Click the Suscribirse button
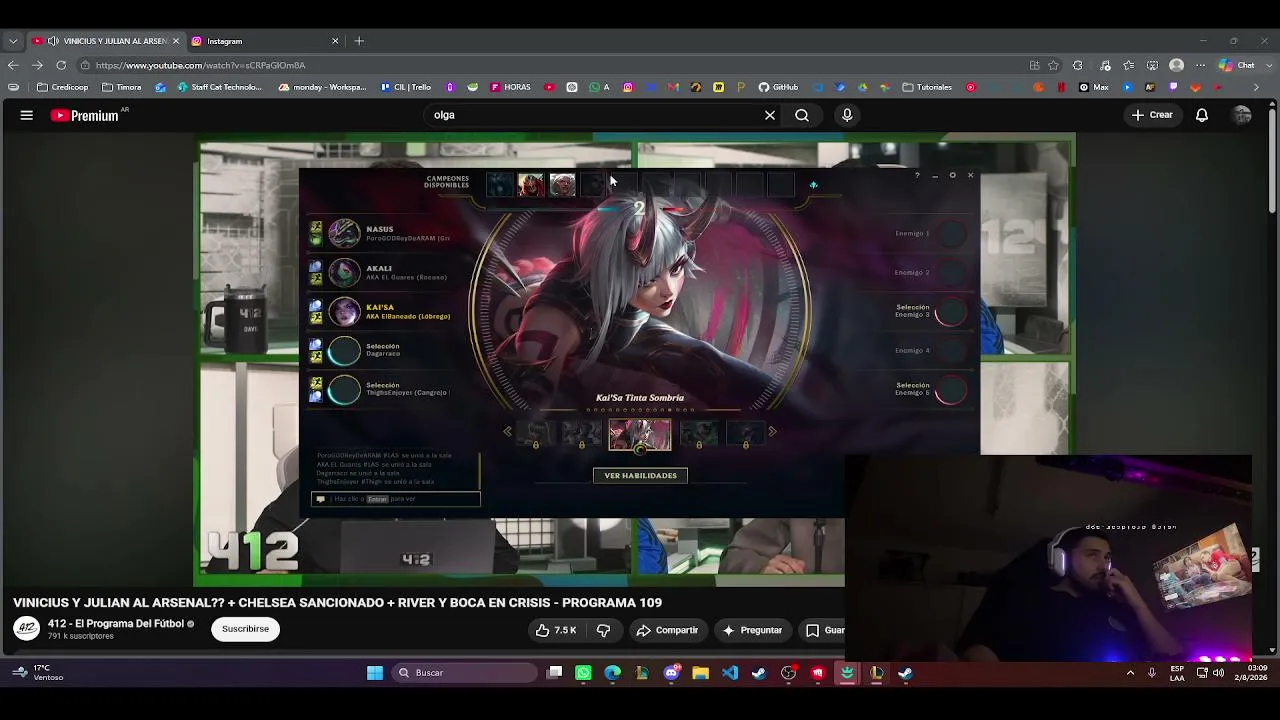 pyautogui.click(x=245, y=629)
